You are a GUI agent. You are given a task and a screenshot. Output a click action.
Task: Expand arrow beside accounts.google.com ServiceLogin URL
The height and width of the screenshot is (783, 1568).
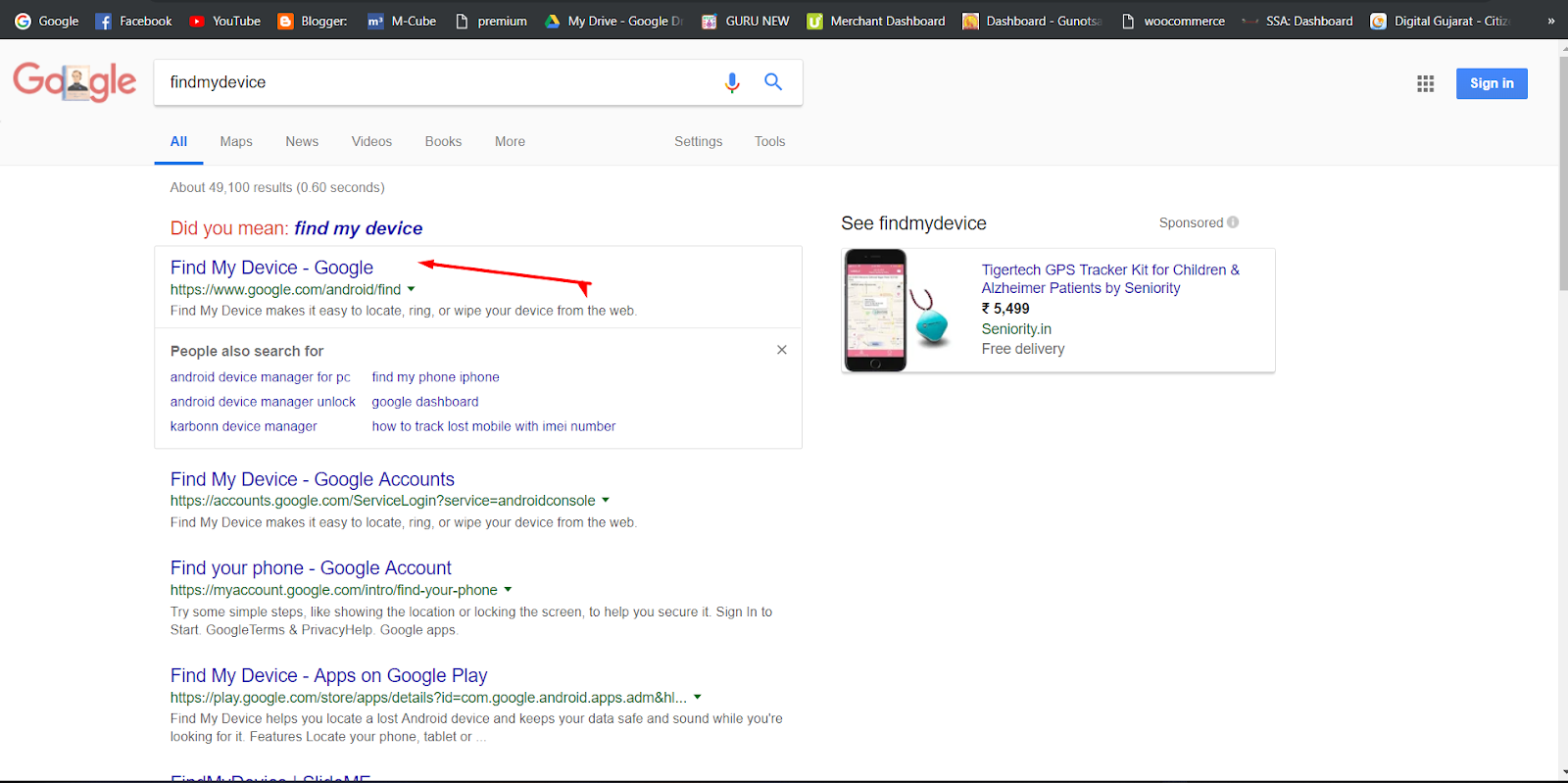click(606, 500)
